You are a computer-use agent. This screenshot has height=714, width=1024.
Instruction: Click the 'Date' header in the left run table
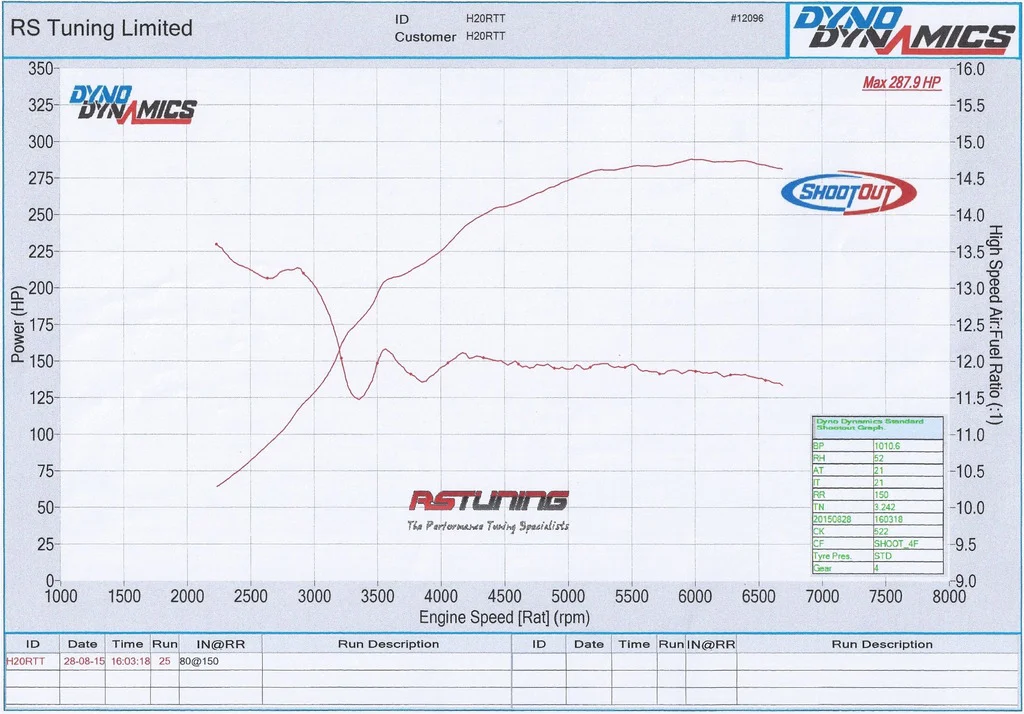coord(82,644)
